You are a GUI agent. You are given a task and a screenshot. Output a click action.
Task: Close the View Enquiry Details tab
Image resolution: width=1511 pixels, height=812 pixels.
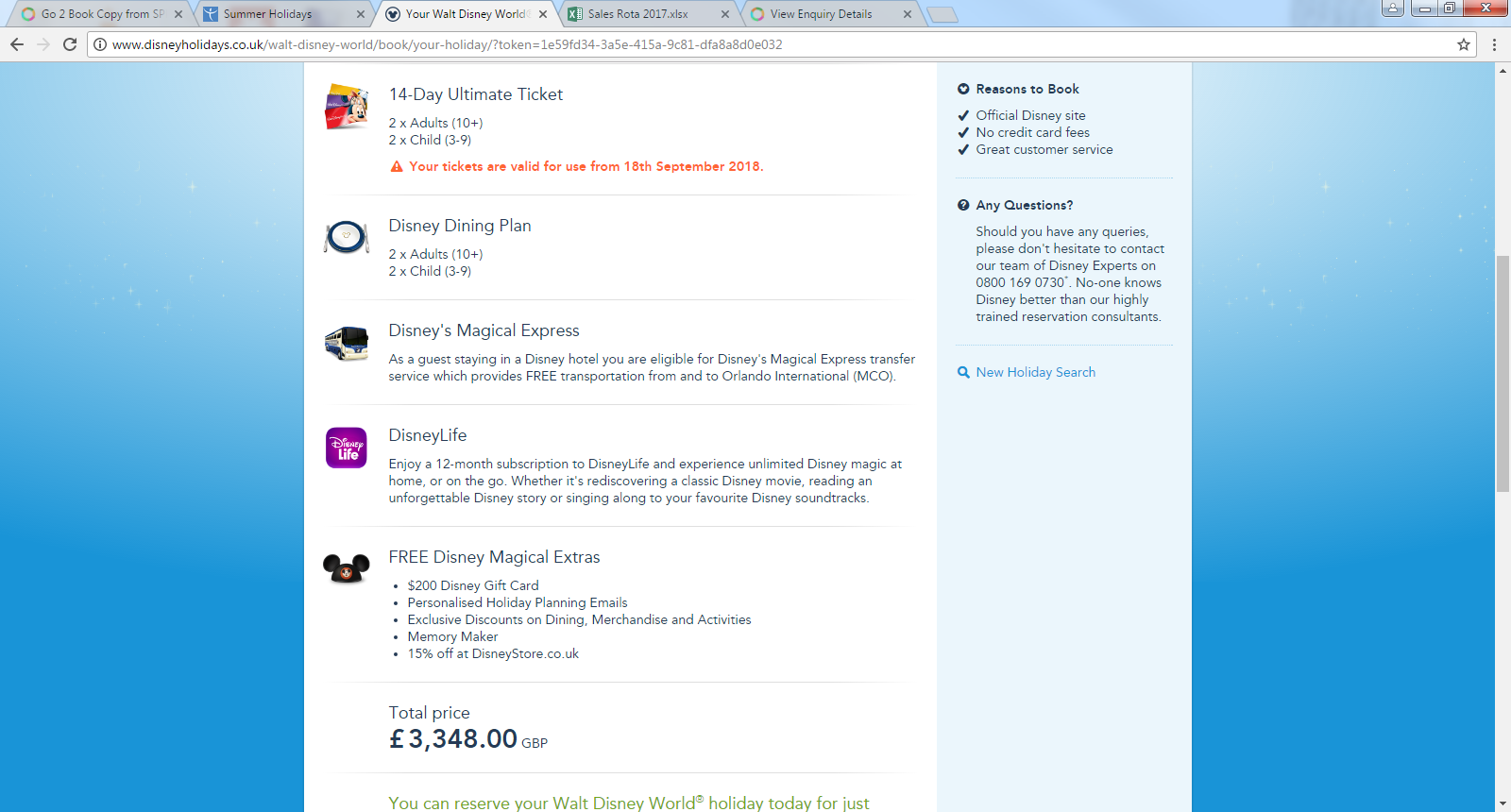point(908,14)
